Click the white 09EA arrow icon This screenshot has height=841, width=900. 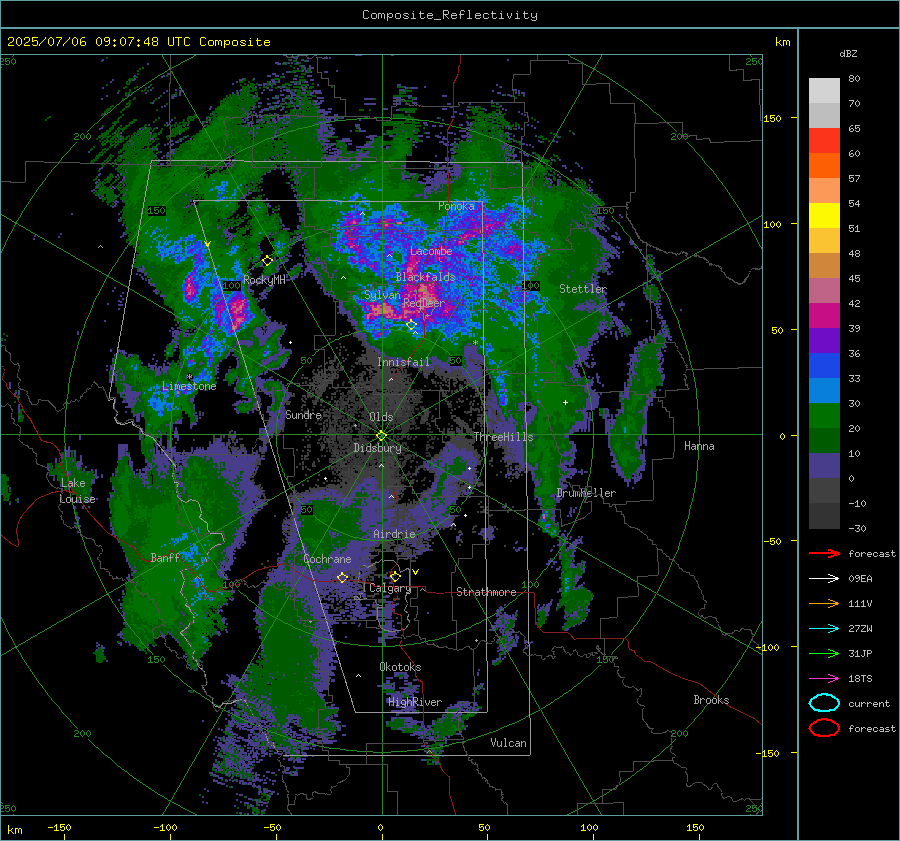(824, 579)
